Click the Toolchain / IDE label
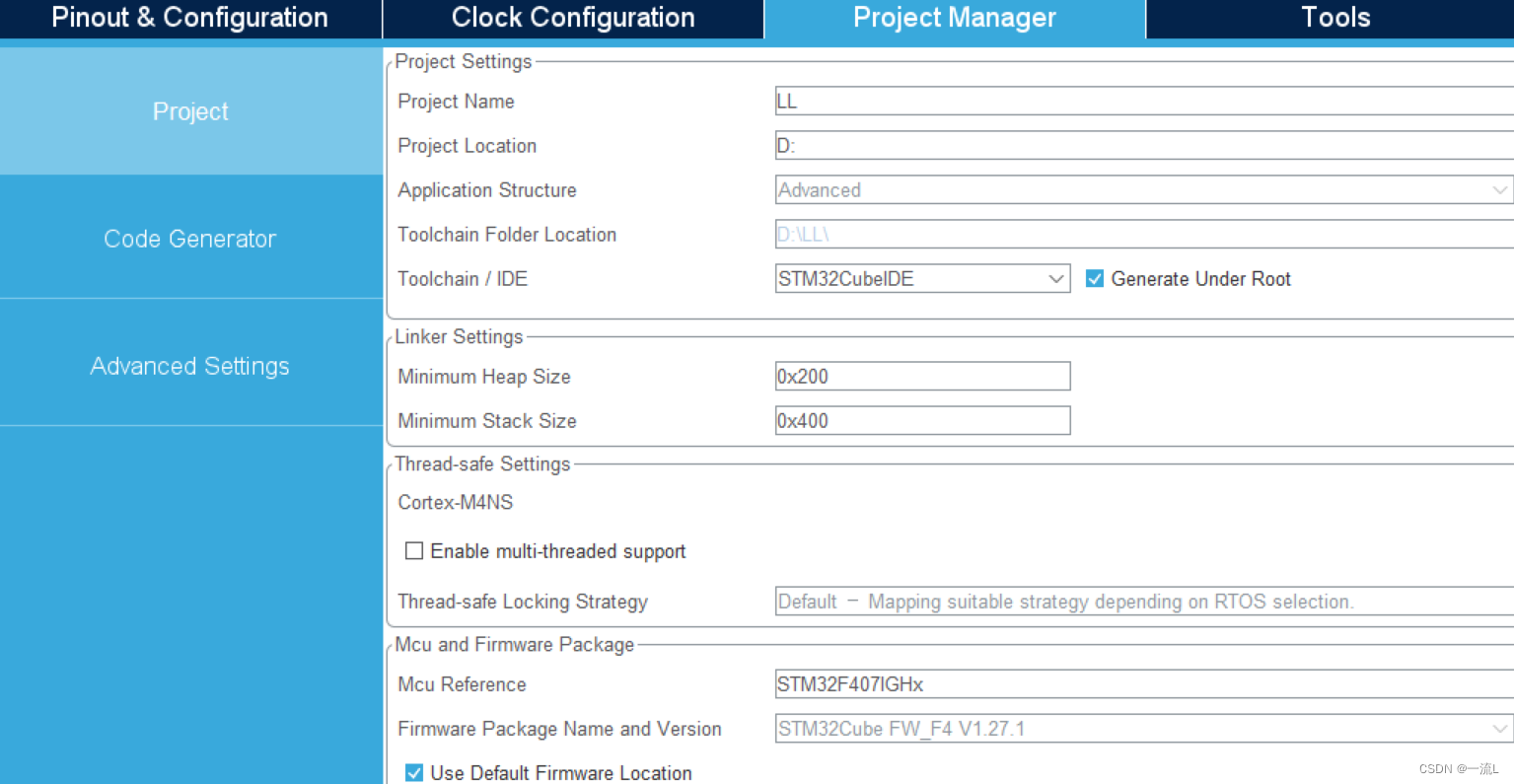Image resolution: width=1514 pixels, height=784 pixels. [x=463, y=279]
